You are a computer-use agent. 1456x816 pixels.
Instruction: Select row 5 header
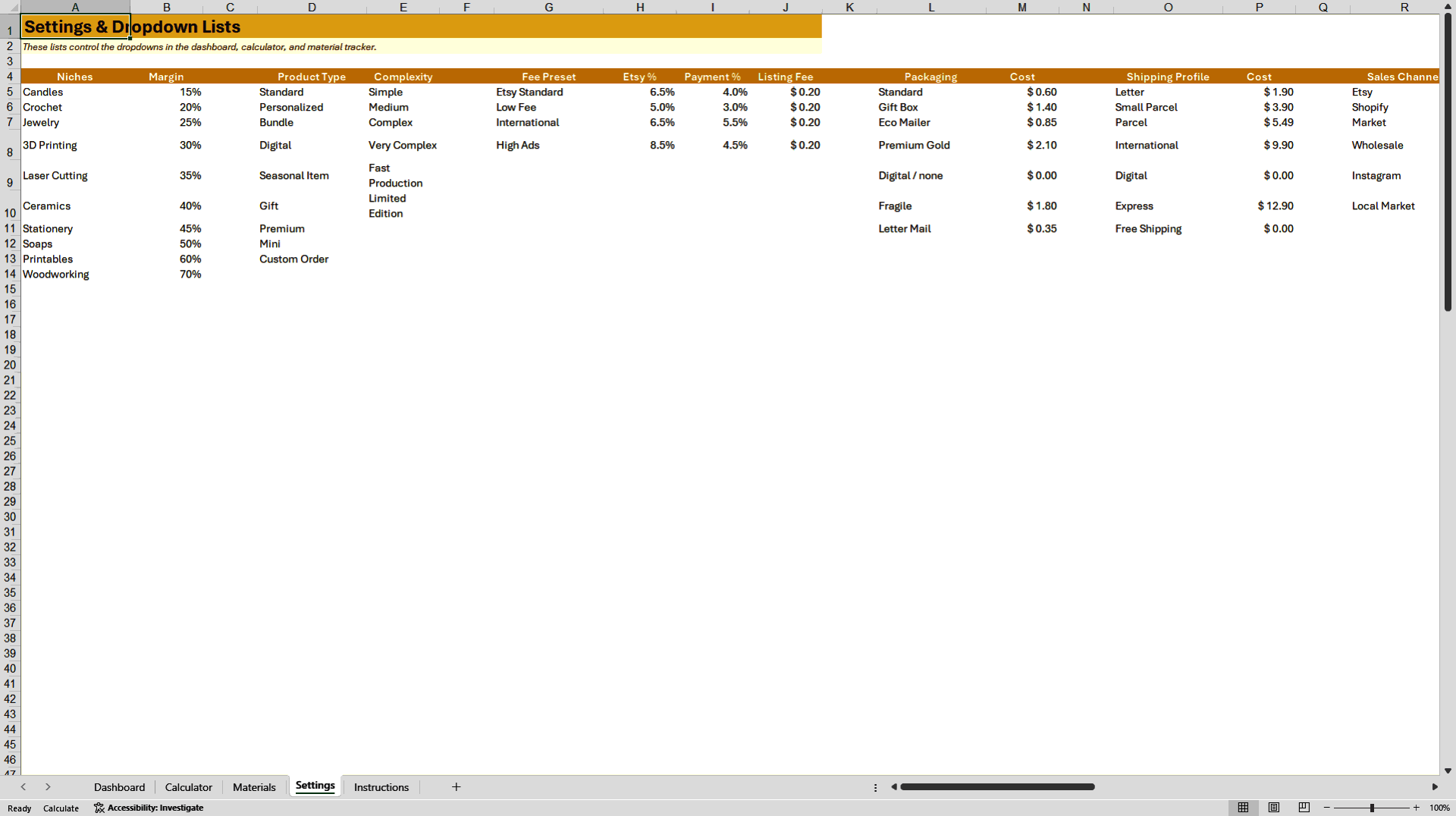tap(10, 92)
